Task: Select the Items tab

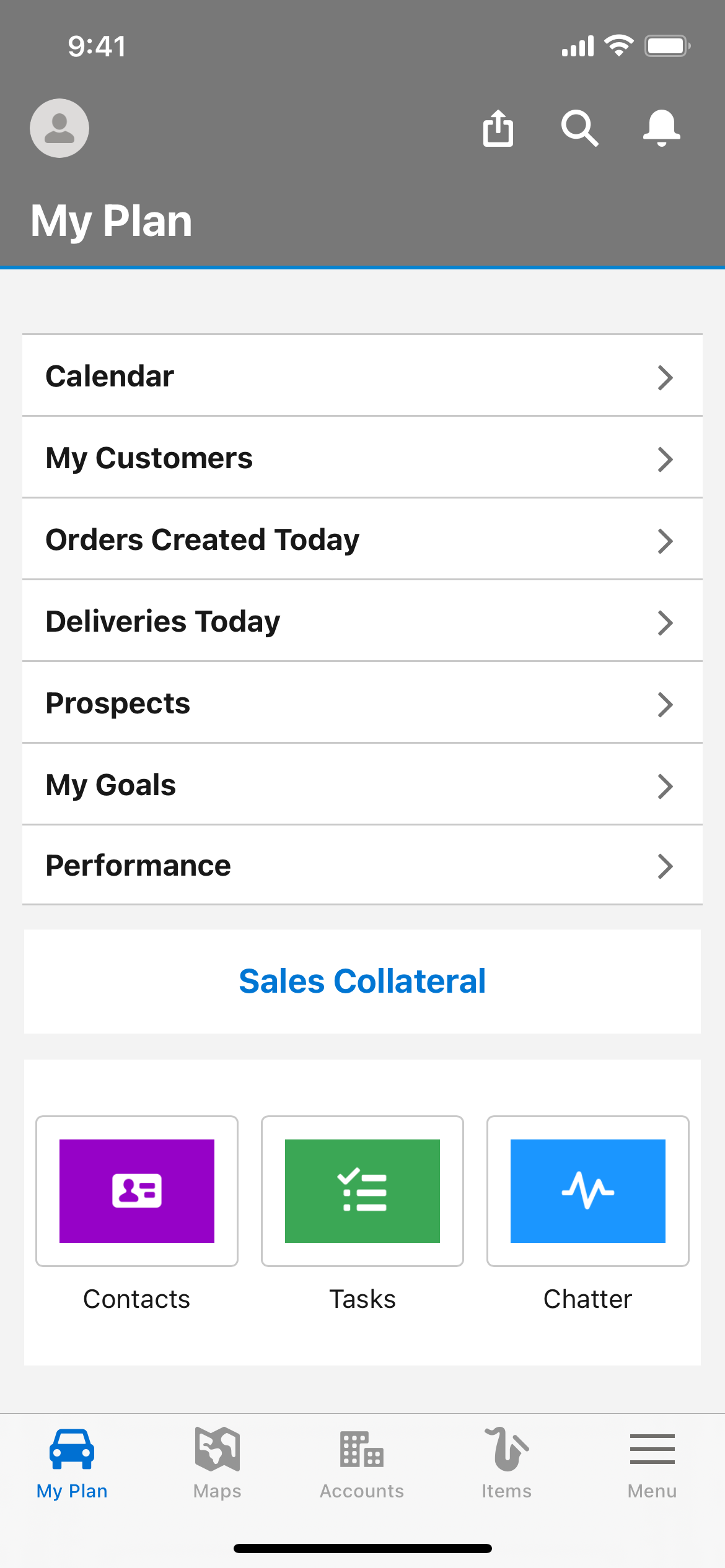Action: [x=507, y=1463]
